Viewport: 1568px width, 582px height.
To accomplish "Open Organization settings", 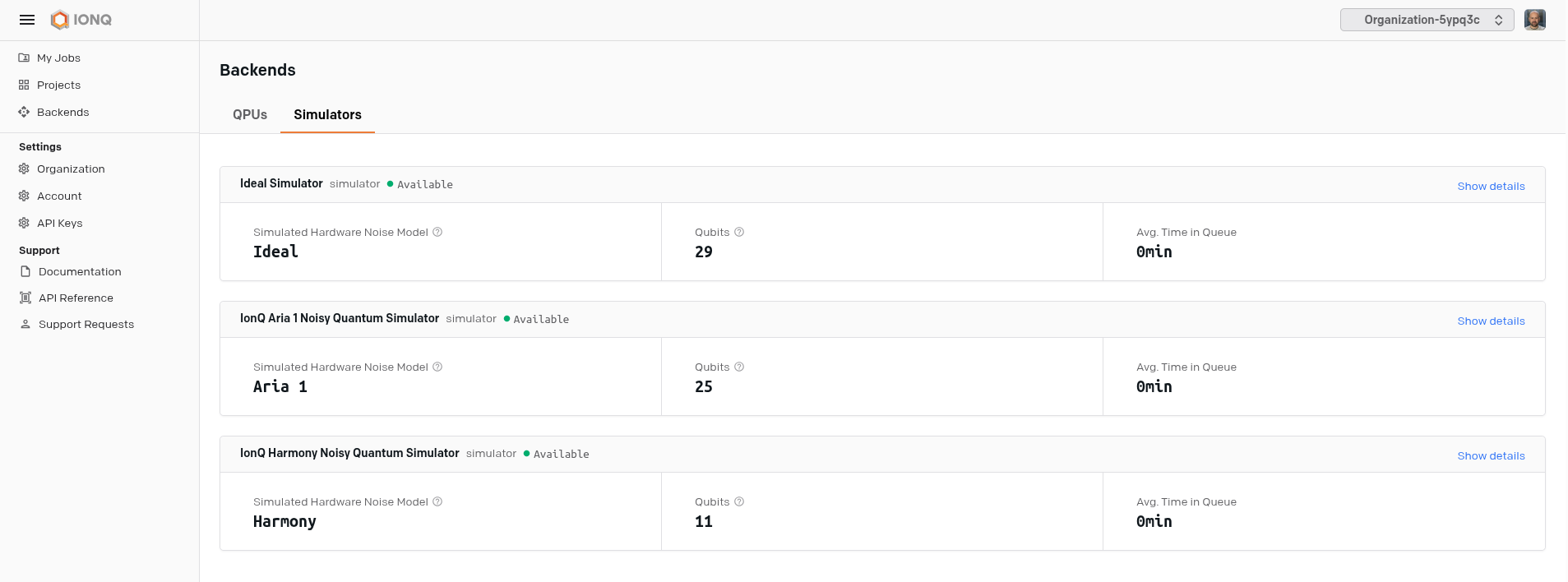I will 71,169.
